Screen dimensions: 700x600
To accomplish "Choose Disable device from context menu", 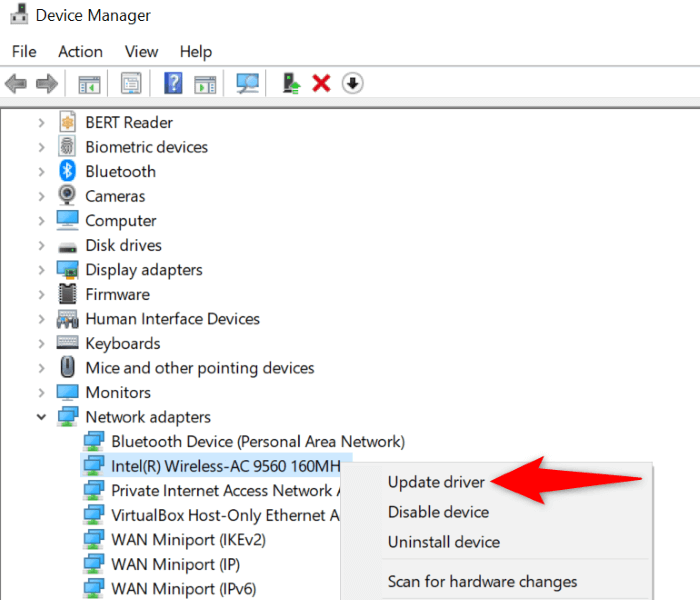I will tap(438, 512).
